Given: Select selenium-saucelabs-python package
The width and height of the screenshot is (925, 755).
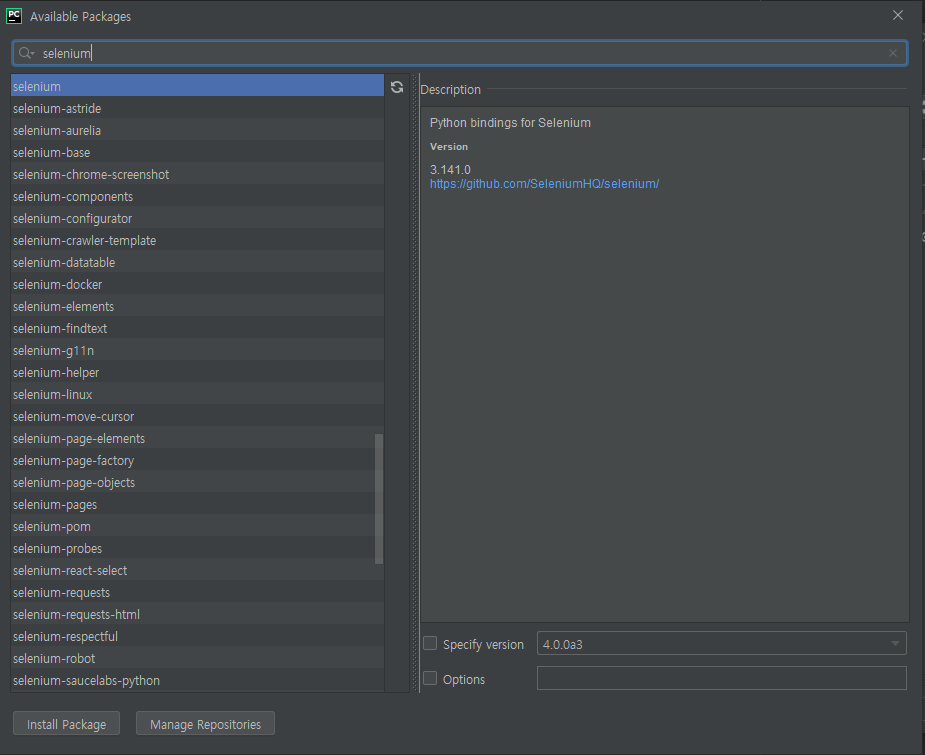Looking at the screenshot, I should [197, 681].
